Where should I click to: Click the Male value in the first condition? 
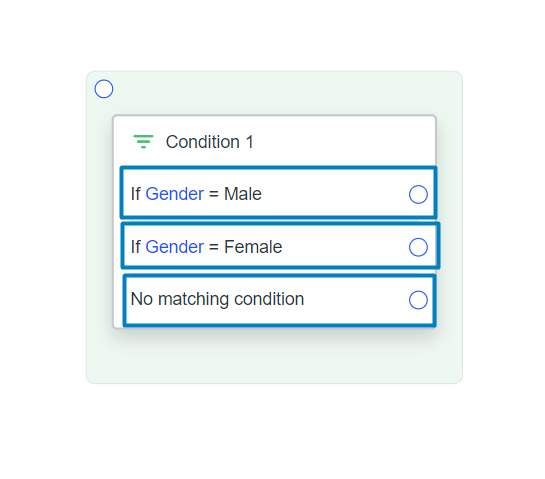(243, 194)
